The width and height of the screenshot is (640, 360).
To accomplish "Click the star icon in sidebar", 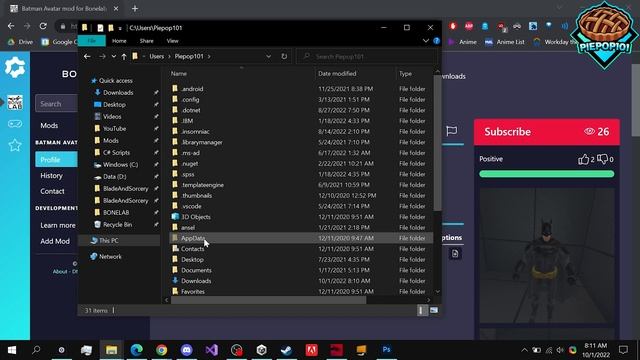I will (x=15, y=145).
